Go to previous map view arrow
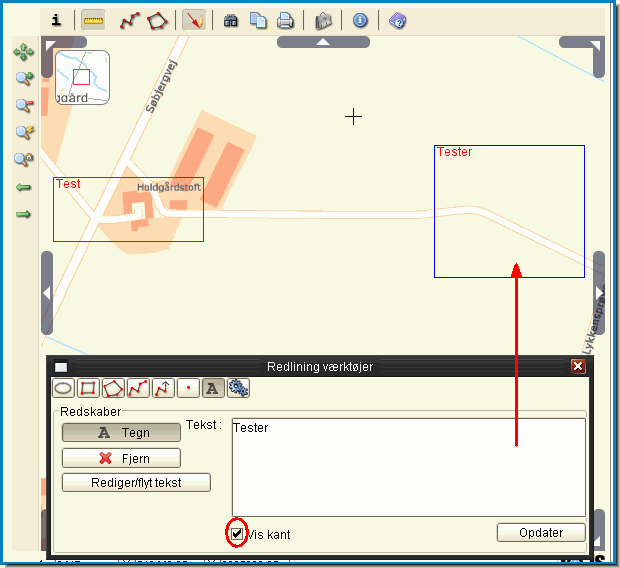620x568 pixels. pos(23,187)
